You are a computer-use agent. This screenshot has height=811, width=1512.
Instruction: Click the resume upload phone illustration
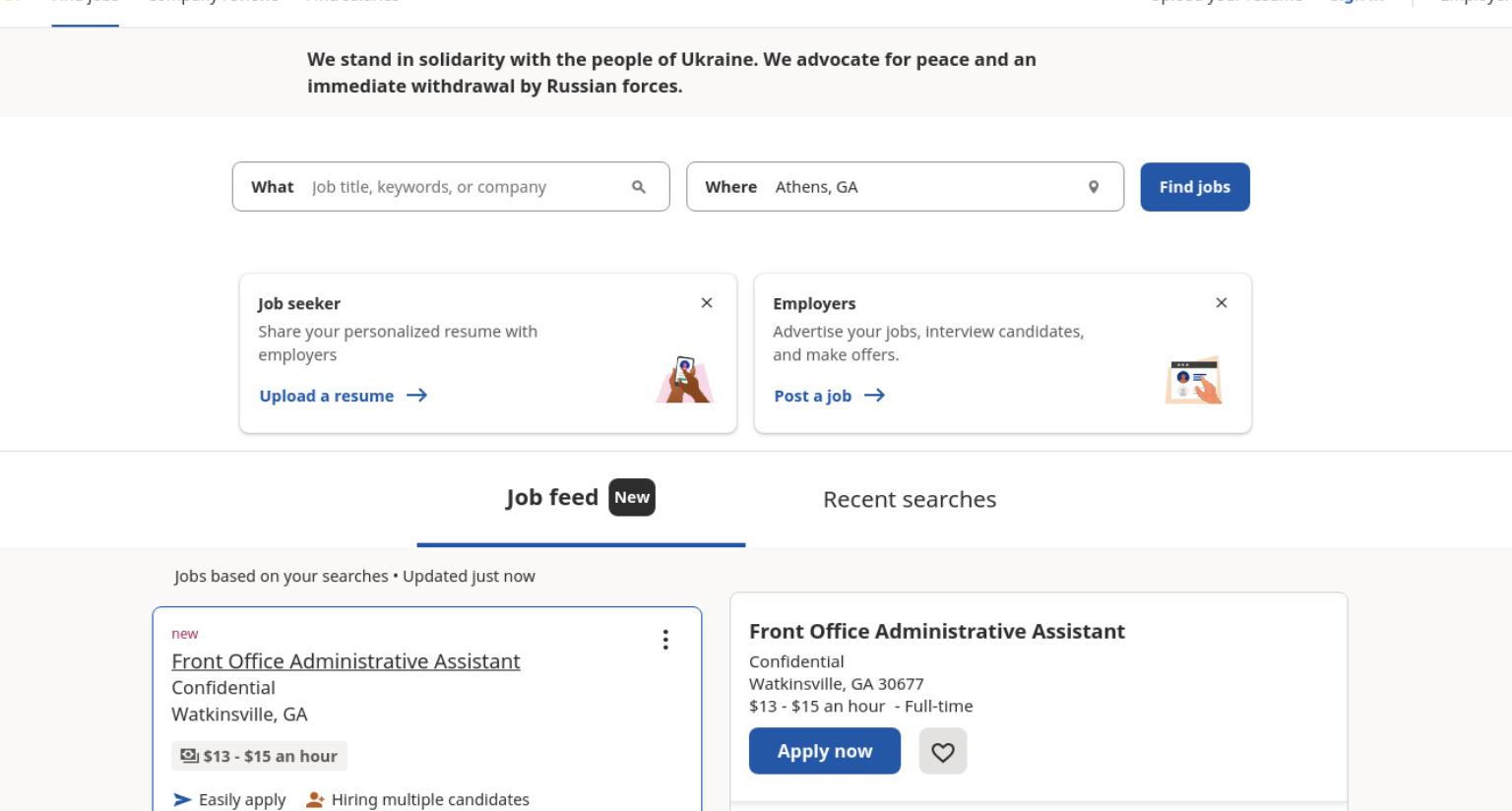pos(684,380)
